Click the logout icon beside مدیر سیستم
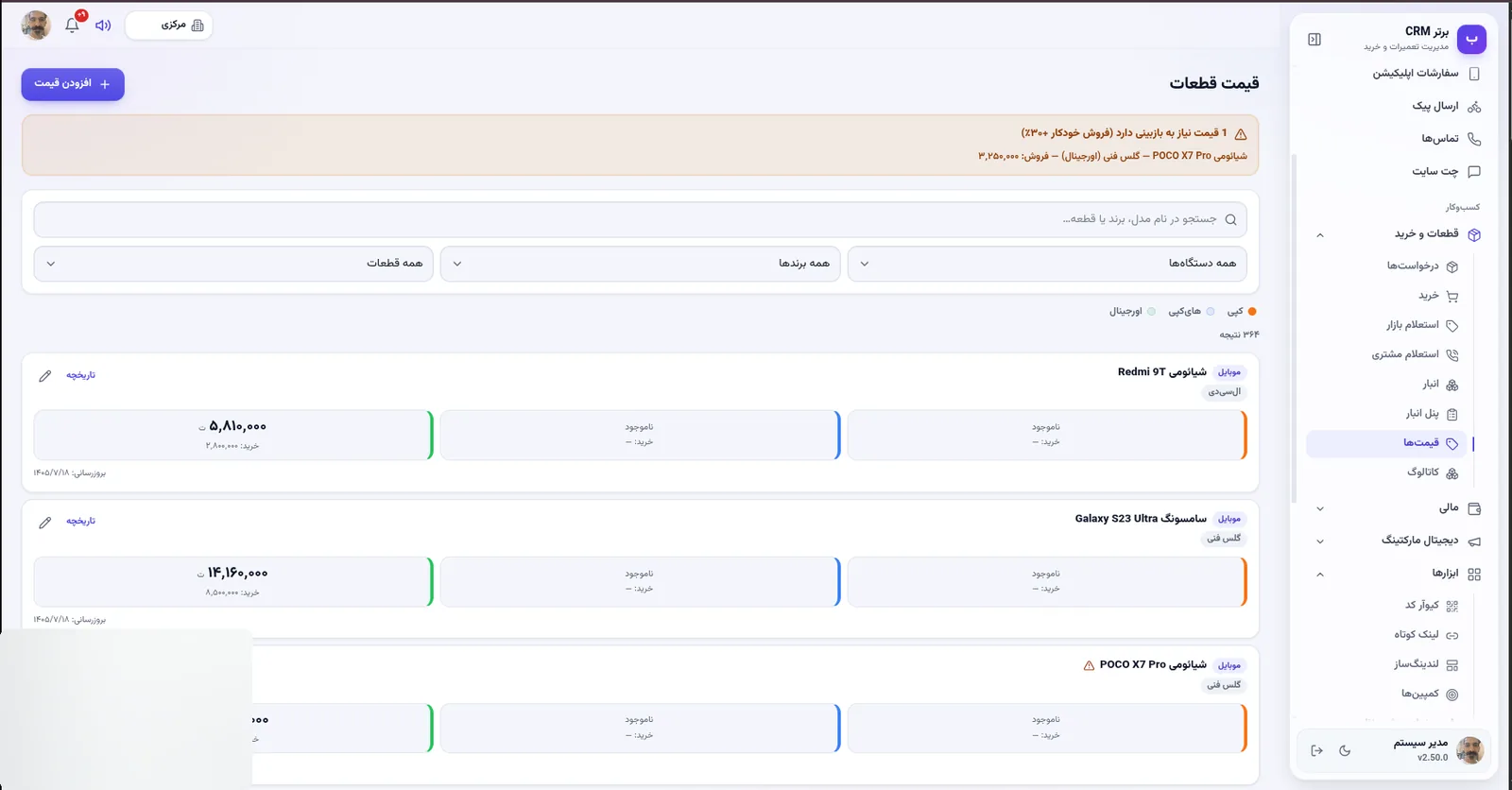 [1316, 751]
